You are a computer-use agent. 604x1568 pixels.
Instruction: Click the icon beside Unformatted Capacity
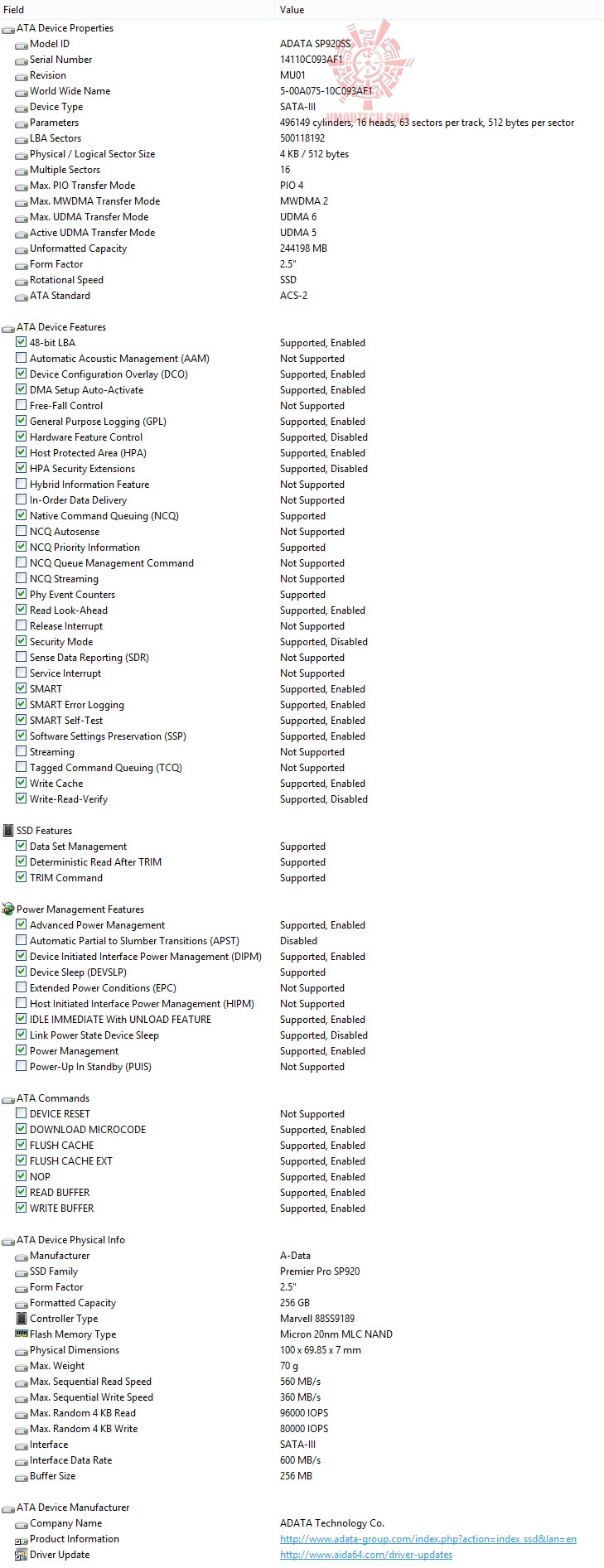pos(22,248)
